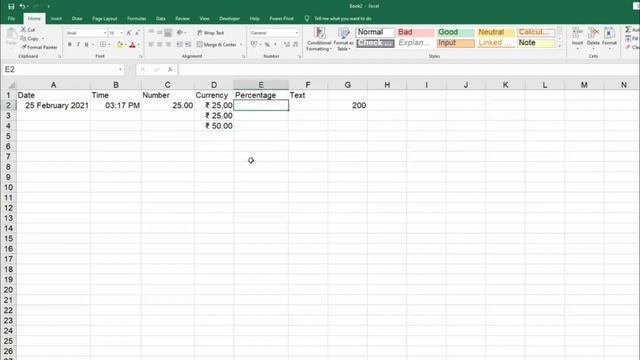
Task: Switch to the Data tab
Action: point(161,18)
